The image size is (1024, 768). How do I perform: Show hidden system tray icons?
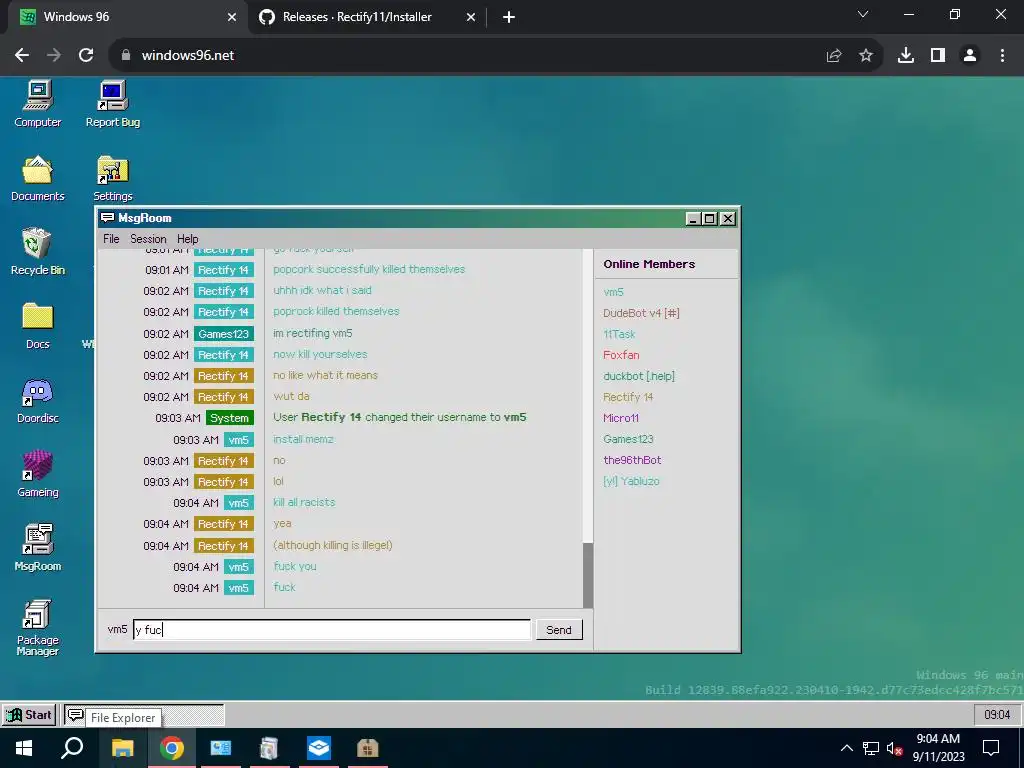tap(846, 748)
